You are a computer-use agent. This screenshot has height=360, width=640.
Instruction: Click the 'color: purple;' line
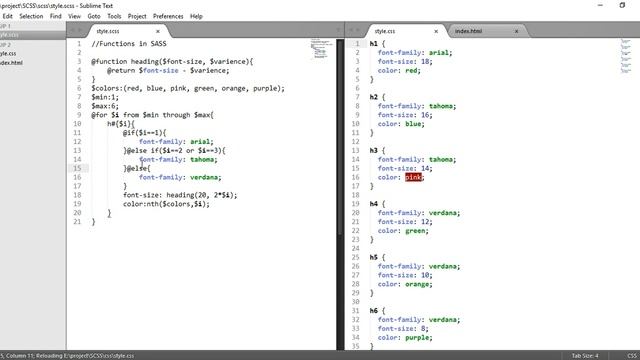(x=405, y=338)
